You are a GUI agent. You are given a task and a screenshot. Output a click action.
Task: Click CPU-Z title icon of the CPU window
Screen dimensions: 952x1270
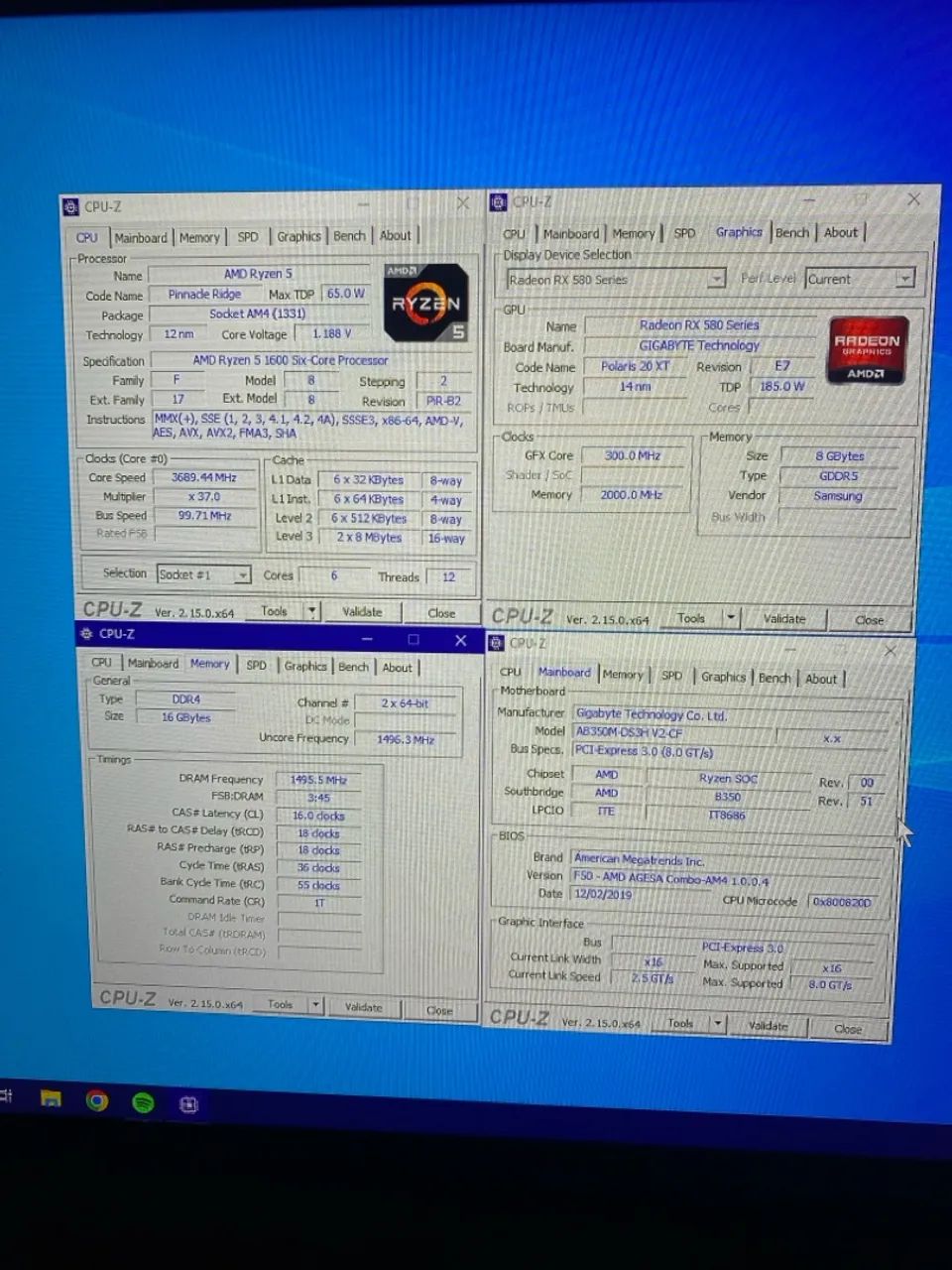click(x=70, y=206)
